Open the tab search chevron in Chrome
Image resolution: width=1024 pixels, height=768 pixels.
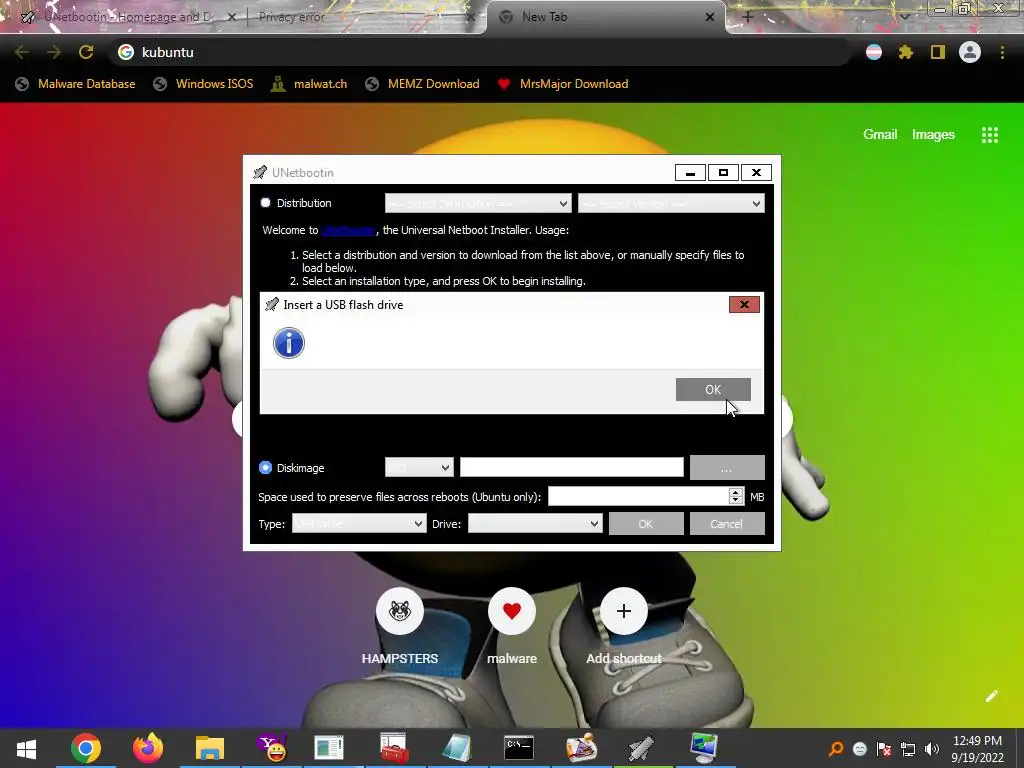pos(905,17)
